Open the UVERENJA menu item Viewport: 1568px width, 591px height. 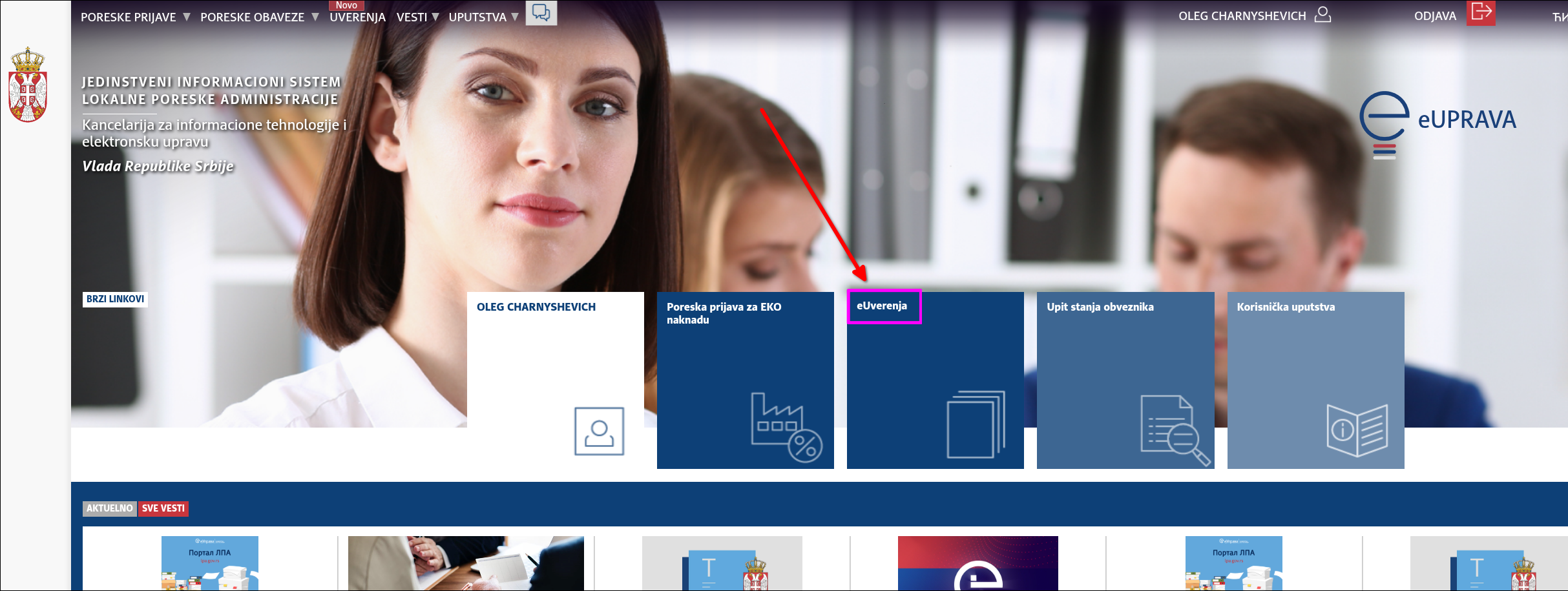click(x=357, y=17)
